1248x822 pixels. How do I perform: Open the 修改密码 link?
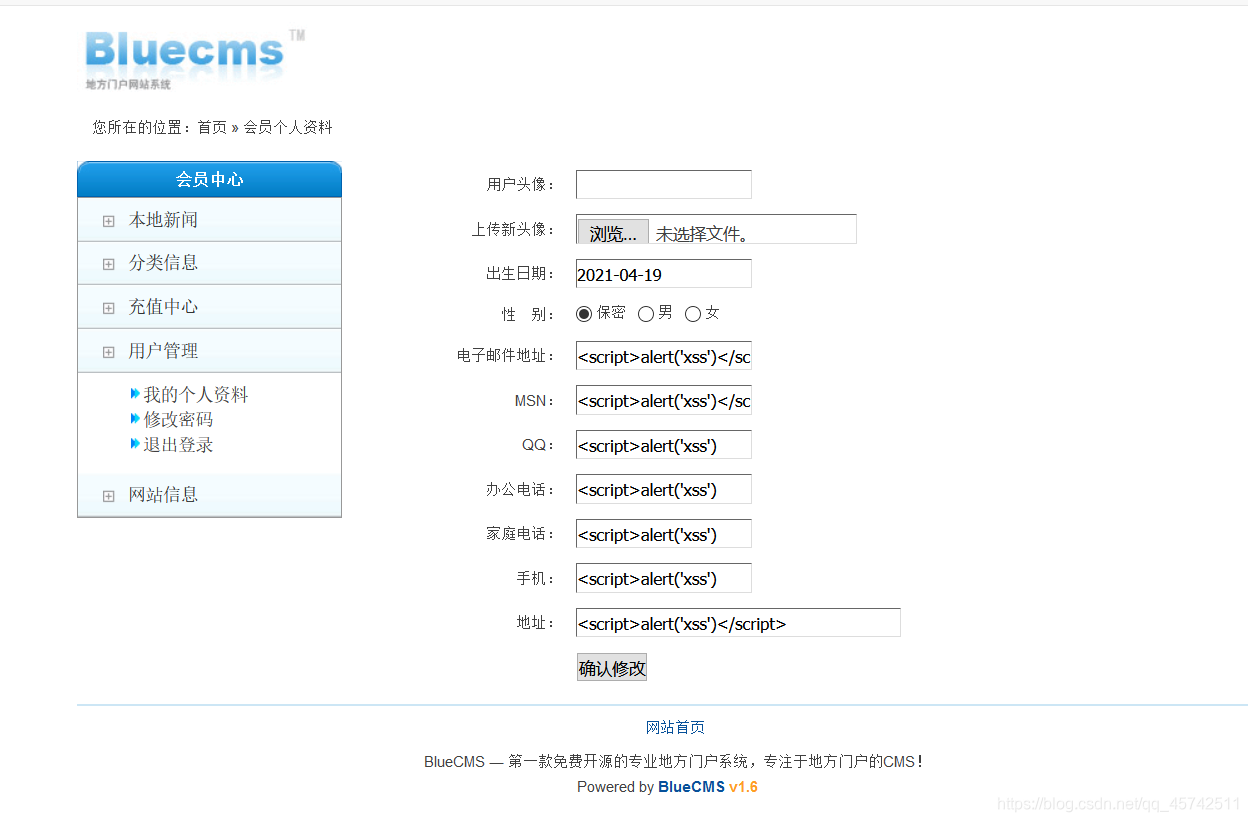click(x=178, y=420)
